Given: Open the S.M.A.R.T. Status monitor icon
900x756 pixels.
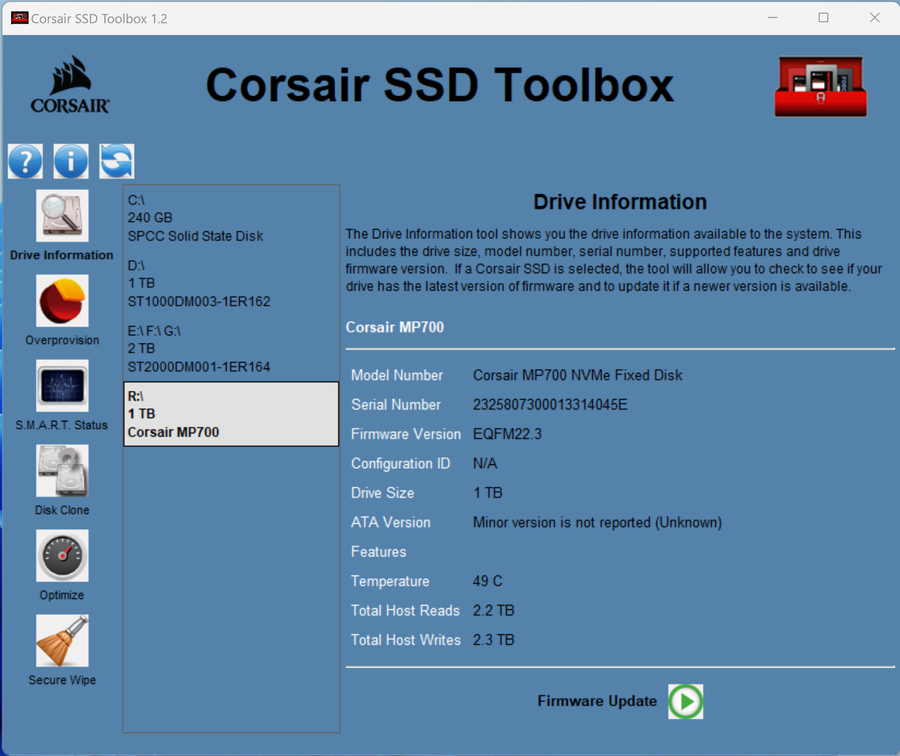Looking at the screenshot, I should click(62, 386).
